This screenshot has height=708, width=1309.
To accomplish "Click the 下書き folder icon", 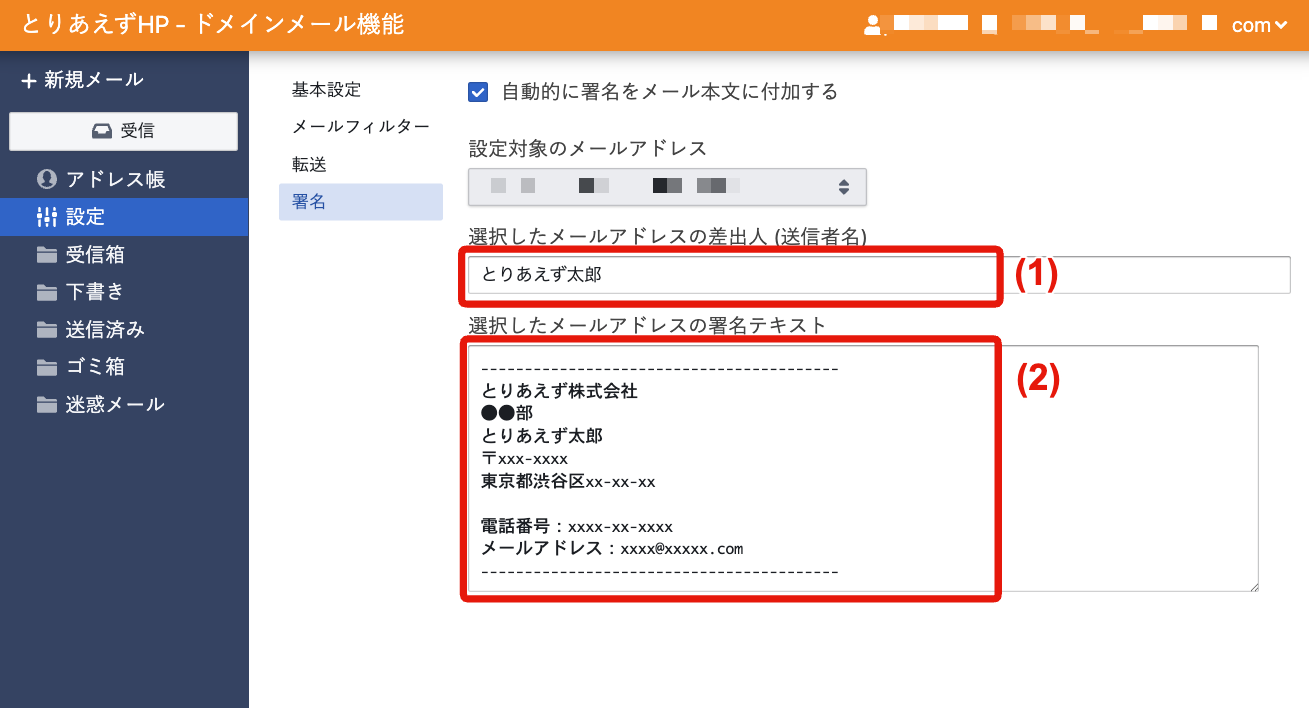I will tap(46, 292).
